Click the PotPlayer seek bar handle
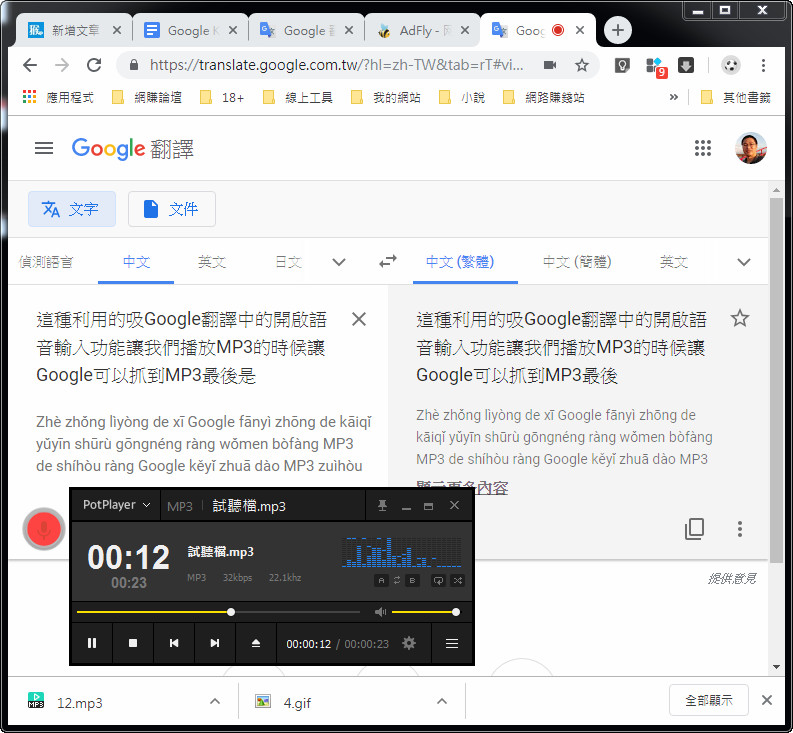This screenshot has height=733, width=793. tap(231, 612)
